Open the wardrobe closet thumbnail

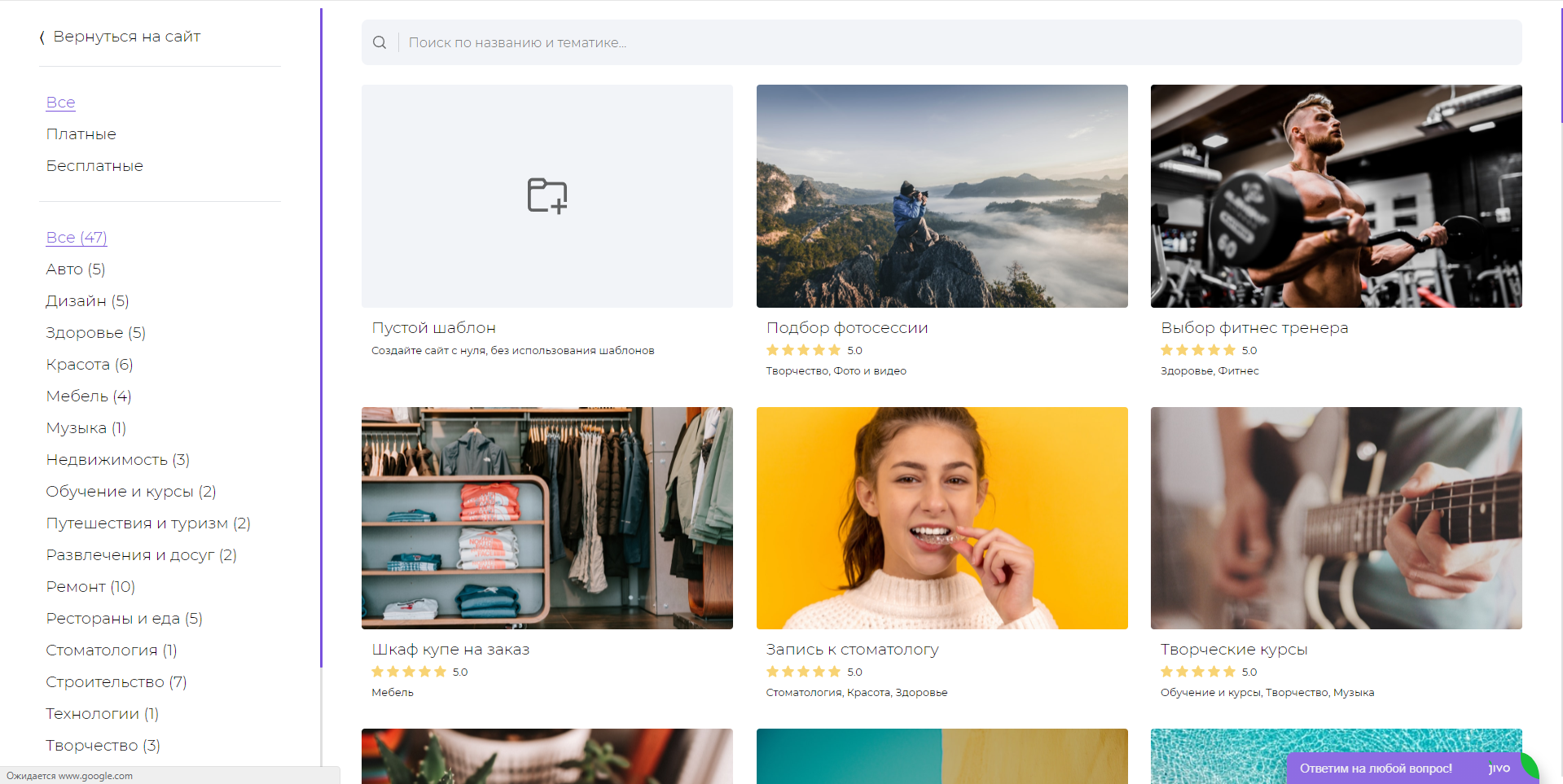[x=547, y=518]
